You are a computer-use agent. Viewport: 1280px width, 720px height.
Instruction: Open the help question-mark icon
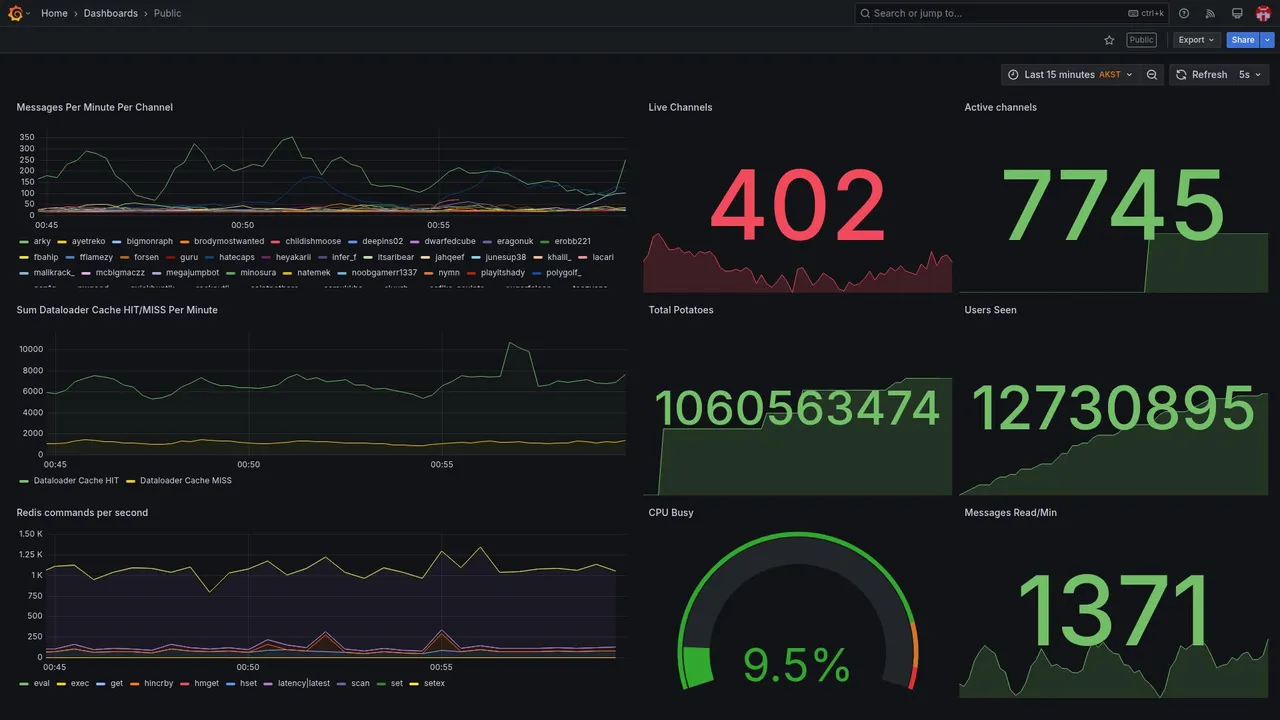point(1184,13)
